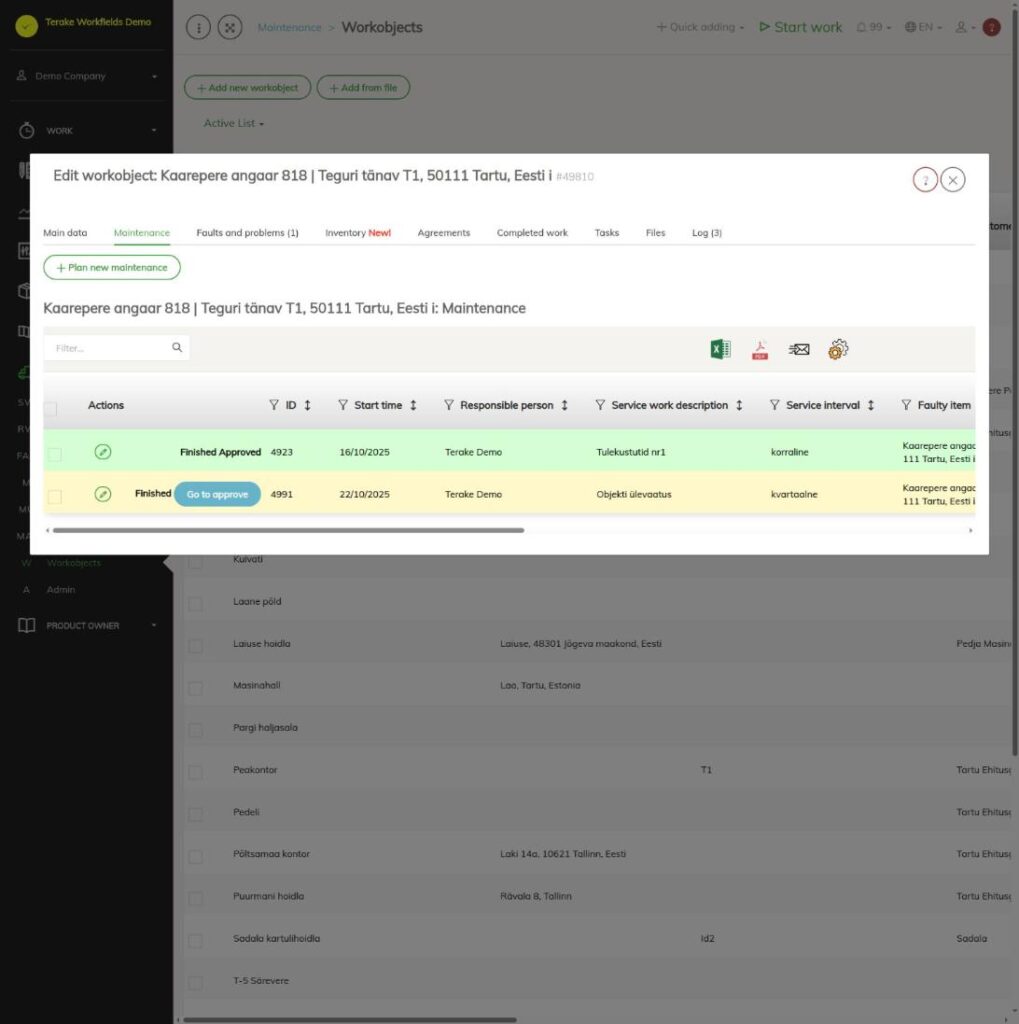Expand the WORK sidebar section
Screen dimensions: 1019x1024
pyautogui.click(x=87, y=131)
